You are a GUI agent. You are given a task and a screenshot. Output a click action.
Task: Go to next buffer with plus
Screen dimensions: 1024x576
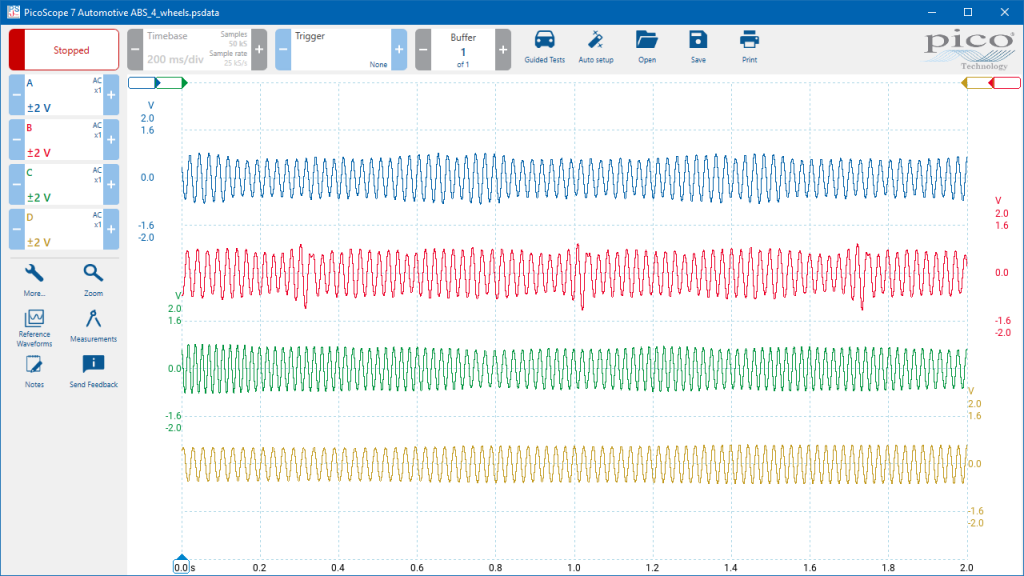(x=502, y=49)
